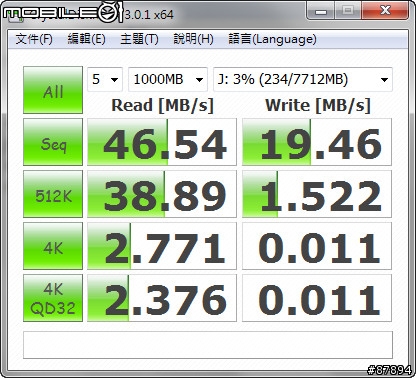The height and width of the screenshot is (378, 416).
Task: Select the 4K write value 0.011
Action: pos(317,246)
